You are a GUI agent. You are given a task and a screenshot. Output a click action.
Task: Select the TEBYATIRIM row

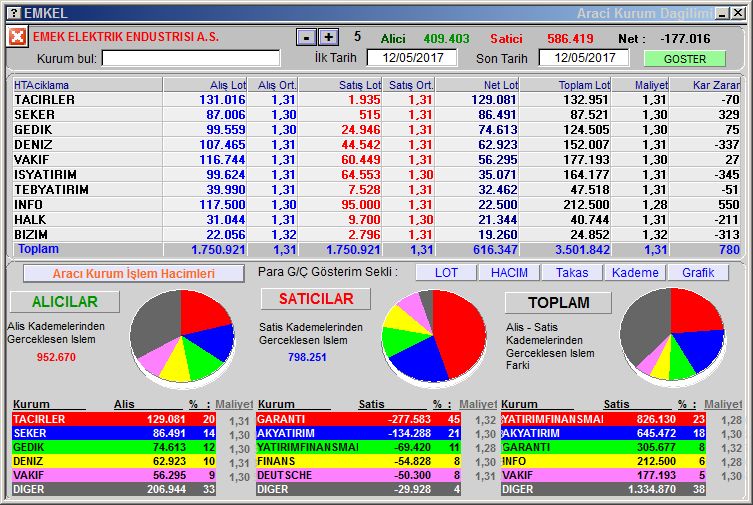[376, 190]
